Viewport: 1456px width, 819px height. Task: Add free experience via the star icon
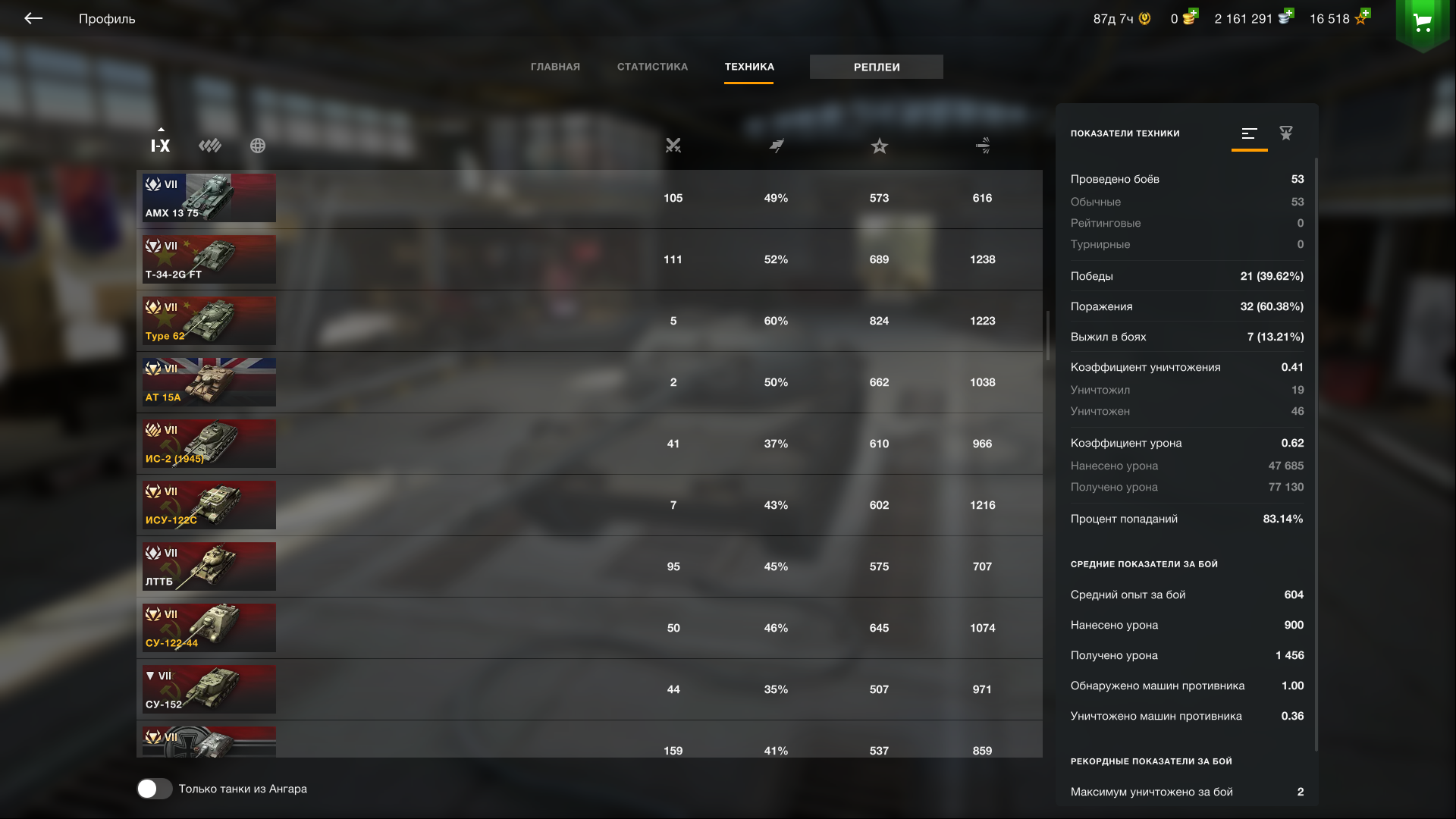[1362, 17]
